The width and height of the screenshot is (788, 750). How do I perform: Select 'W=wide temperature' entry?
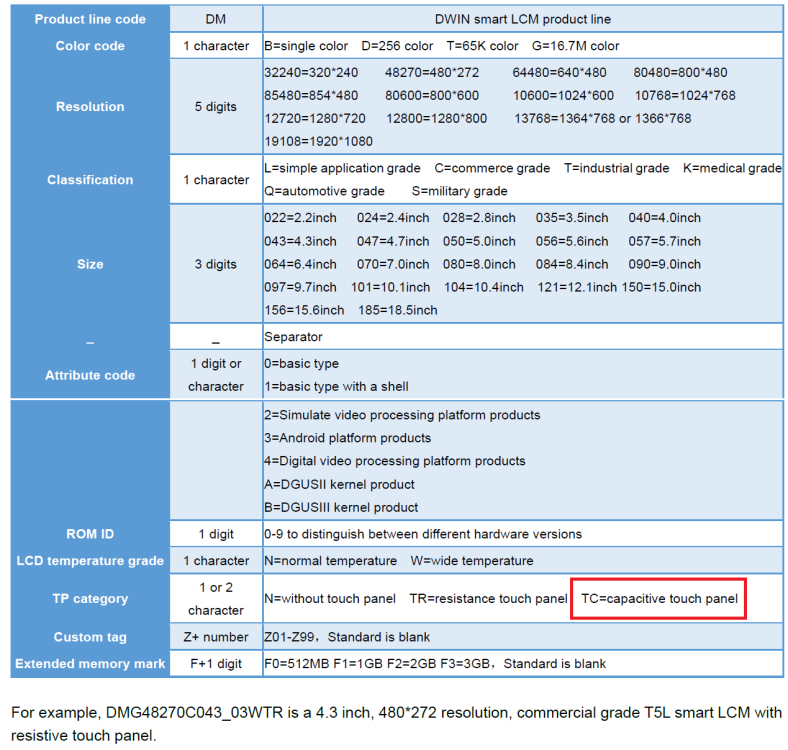[472, 561]
